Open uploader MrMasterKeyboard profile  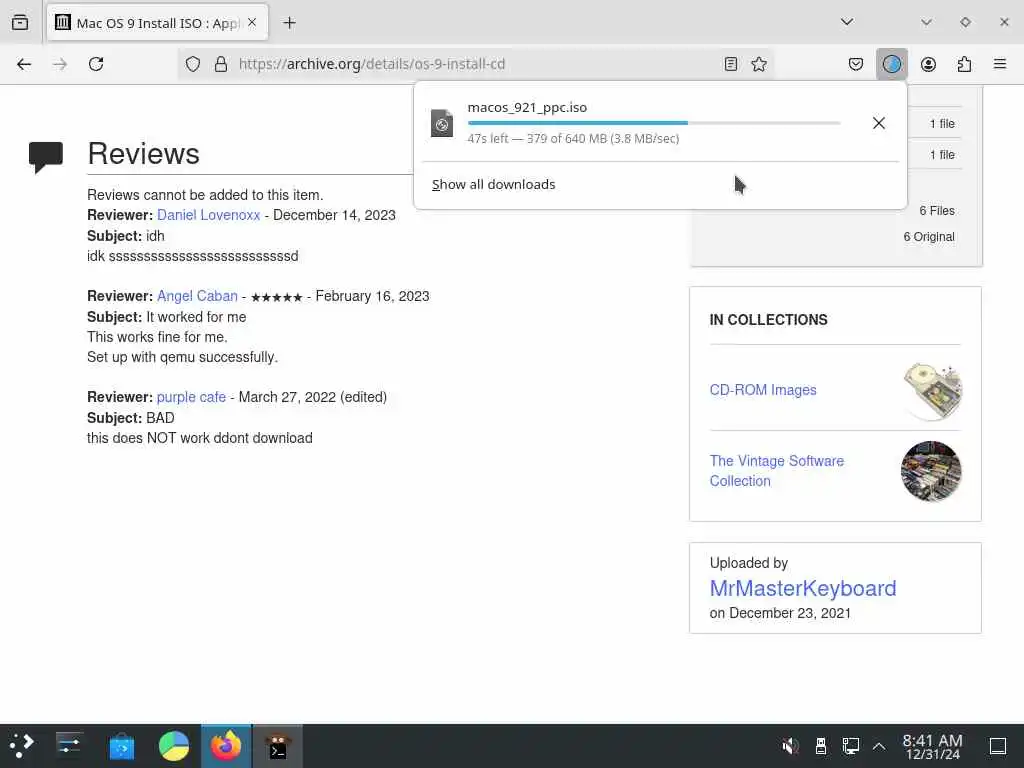click(x=803, y=588)
